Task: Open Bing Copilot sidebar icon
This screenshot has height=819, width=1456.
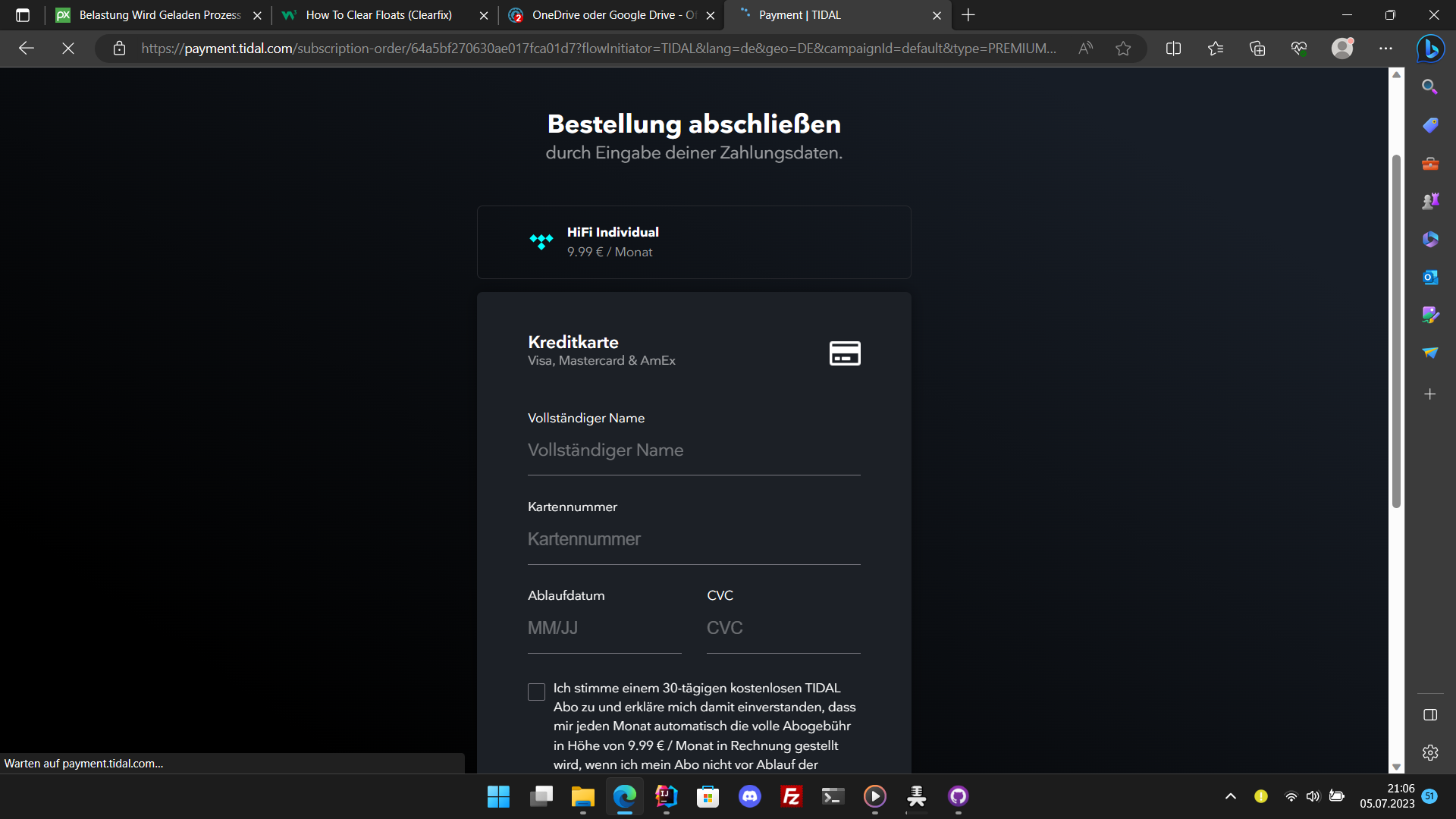Action: click(1430, 49)
